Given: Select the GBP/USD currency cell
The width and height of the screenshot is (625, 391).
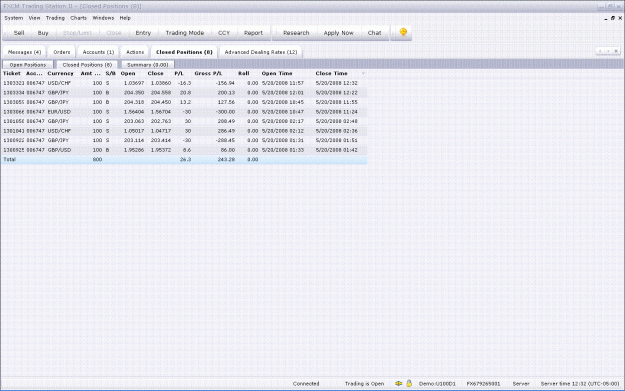Looking at the screenshot, I should [x=59, y=150].
